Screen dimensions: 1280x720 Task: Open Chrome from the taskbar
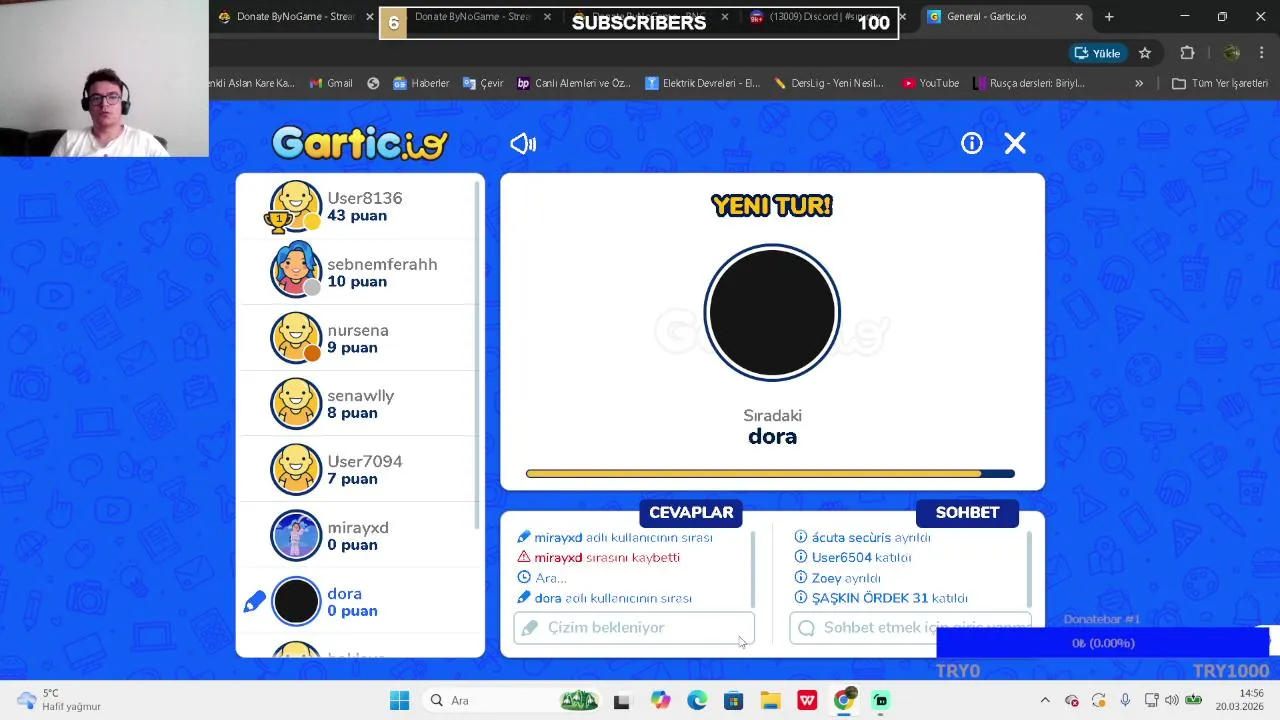coord(844,700)
